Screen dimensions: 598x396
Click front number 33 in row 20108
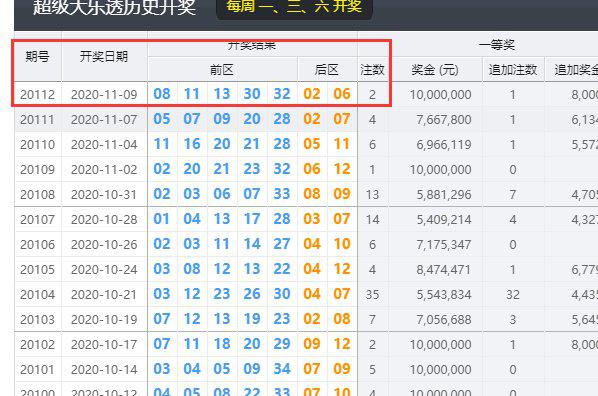point(282,194)
